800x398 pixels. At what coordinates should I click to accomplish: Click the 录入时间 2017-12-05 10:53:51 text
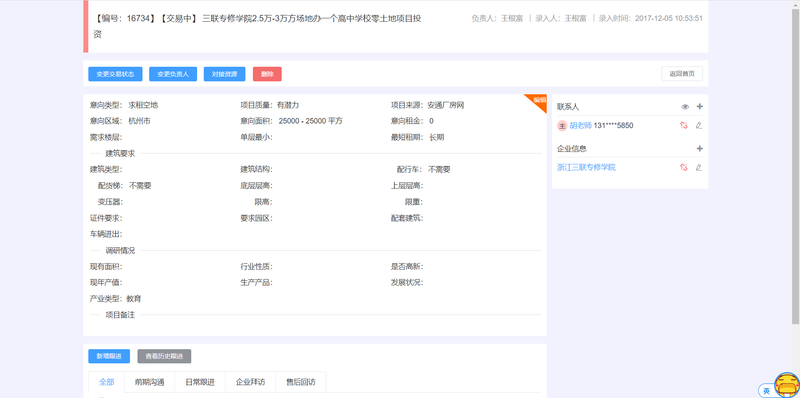[x=651, y=18]
